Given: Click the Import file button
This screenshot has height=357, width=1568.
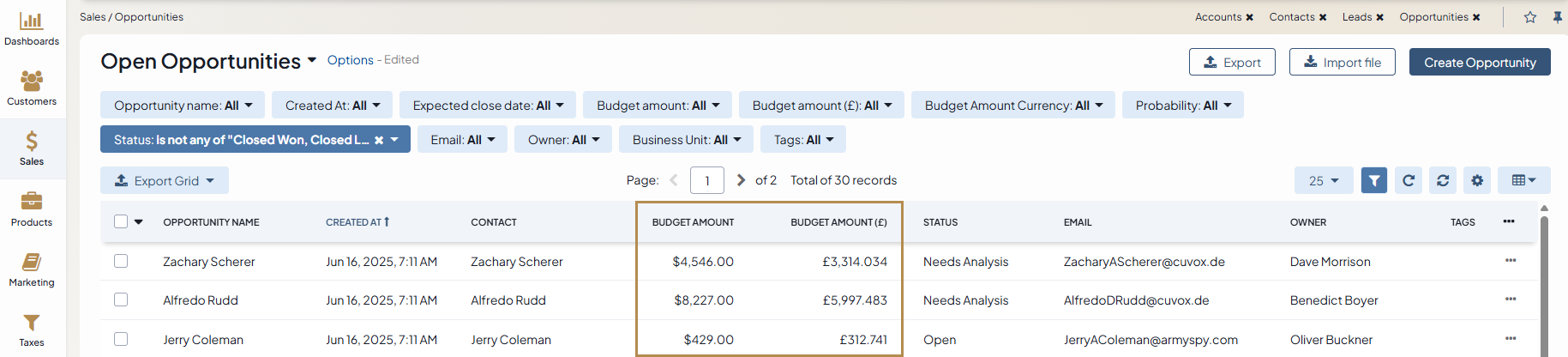Looking at the screenshot, I should (1342, 62).
